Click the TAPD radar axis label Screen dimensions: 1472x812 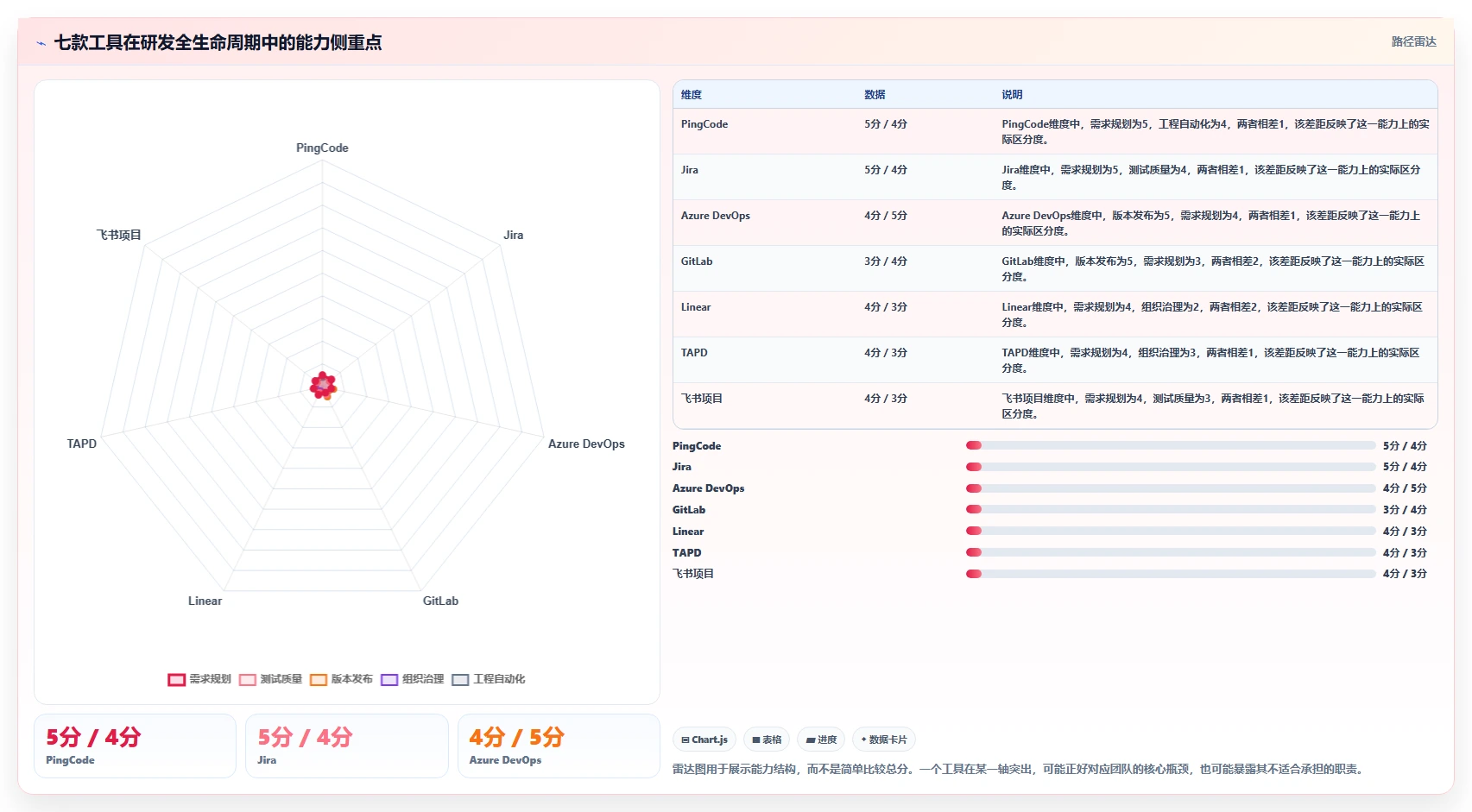pyautogui.click(x=82, y=444)
